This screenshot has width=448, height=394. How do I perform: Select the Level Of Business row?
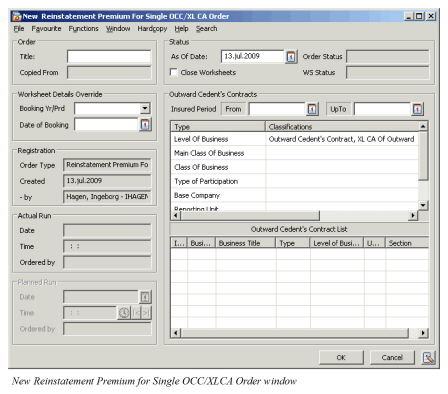coord(295,139)
